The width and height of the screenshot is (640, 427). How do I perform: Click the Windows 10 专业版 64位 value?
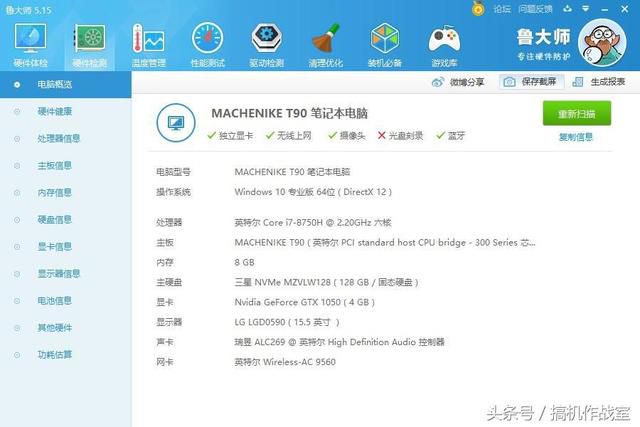tap(313, 192)
